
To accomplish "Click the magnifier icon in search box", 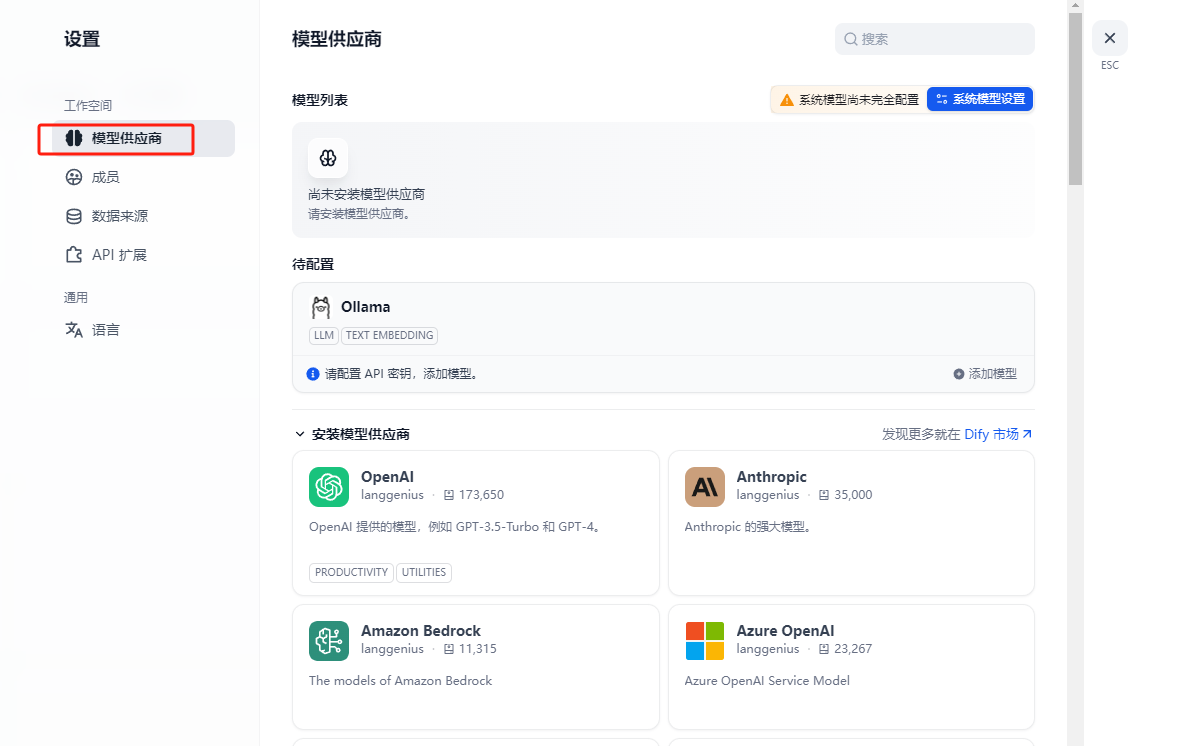I will 851,39.
